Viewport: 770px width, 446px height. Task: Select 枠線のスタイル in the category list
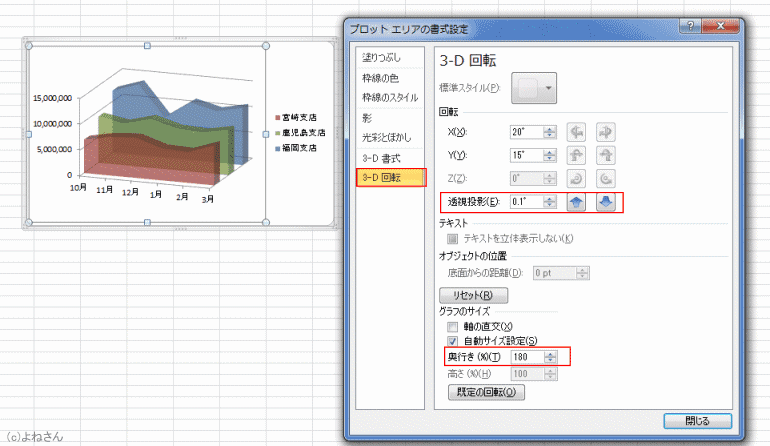pyautogui.click(x=390, y=98)
